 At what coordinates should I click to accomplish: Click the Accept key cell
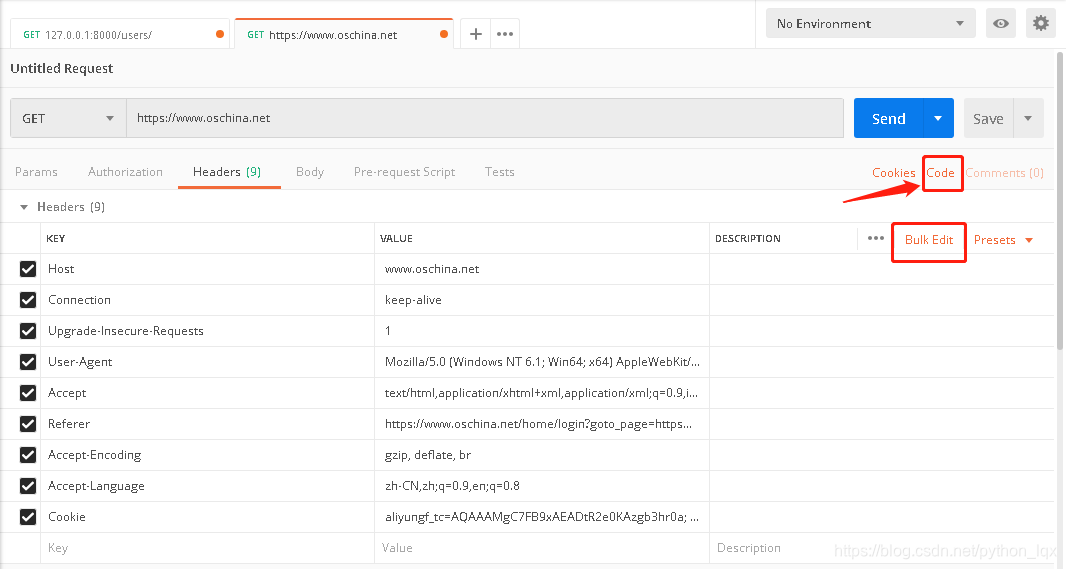coord(207,393)
